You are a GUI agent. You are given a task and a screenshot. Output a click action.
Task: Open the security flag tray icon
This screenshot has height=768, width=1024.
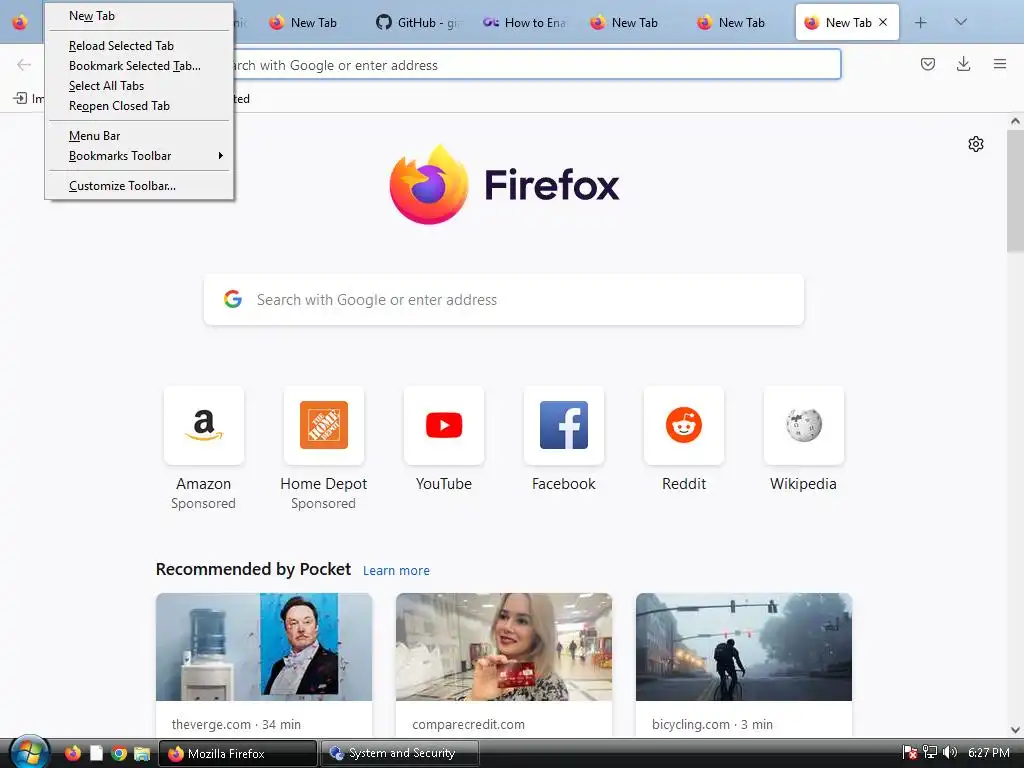coord(910,753)
